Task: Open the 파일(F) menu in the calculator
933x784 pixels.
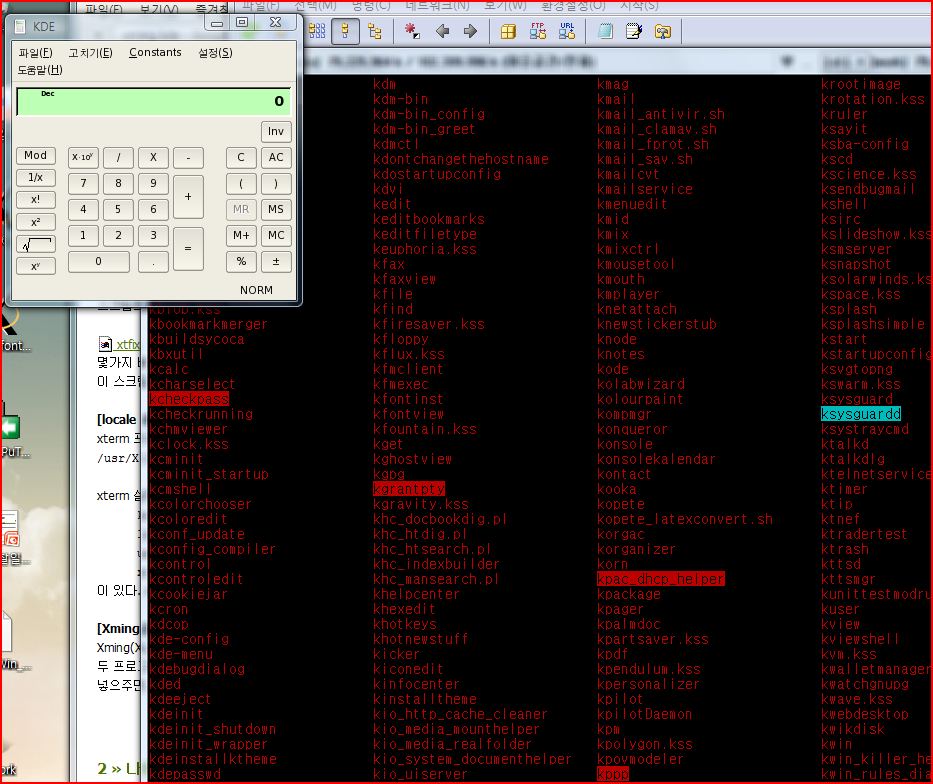Action: click(36, 52)
